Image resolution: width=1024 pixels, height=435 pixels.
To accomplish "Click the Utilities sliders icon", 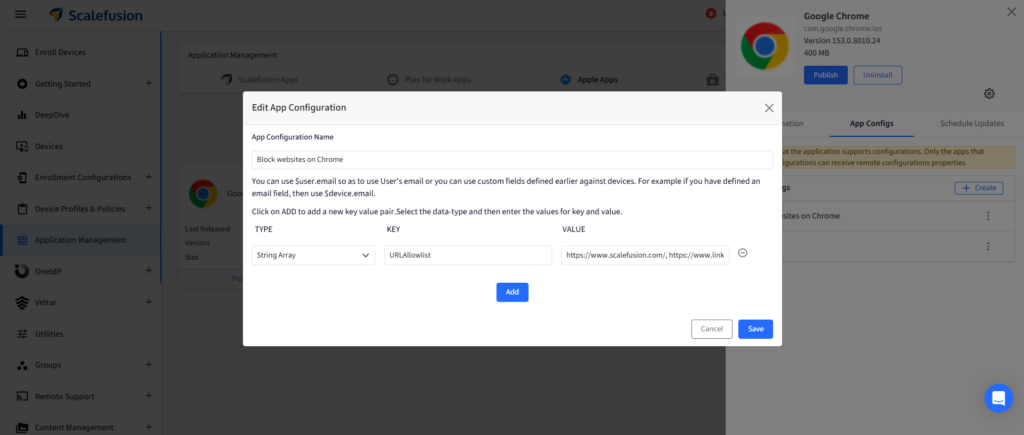I will tap(22, 334).
